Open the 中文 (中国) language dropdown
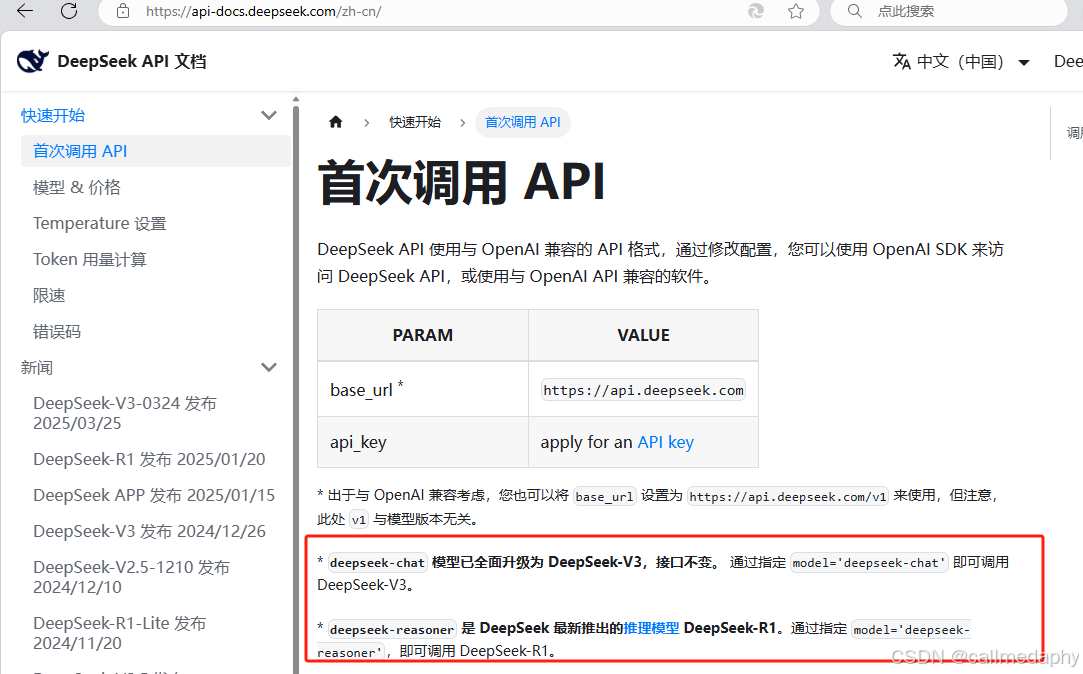The image size is (1083, 674). coord(961,61)
